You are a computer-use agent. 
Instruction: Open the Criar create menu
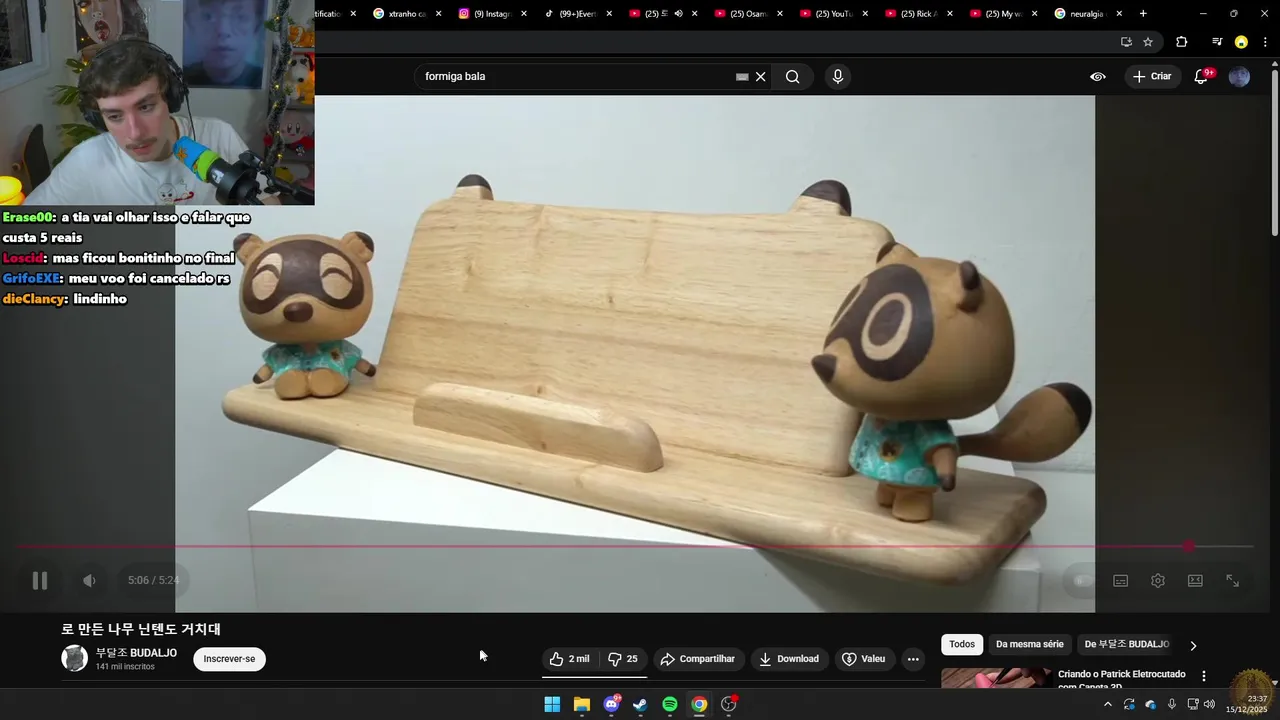tap(1152, 77)
